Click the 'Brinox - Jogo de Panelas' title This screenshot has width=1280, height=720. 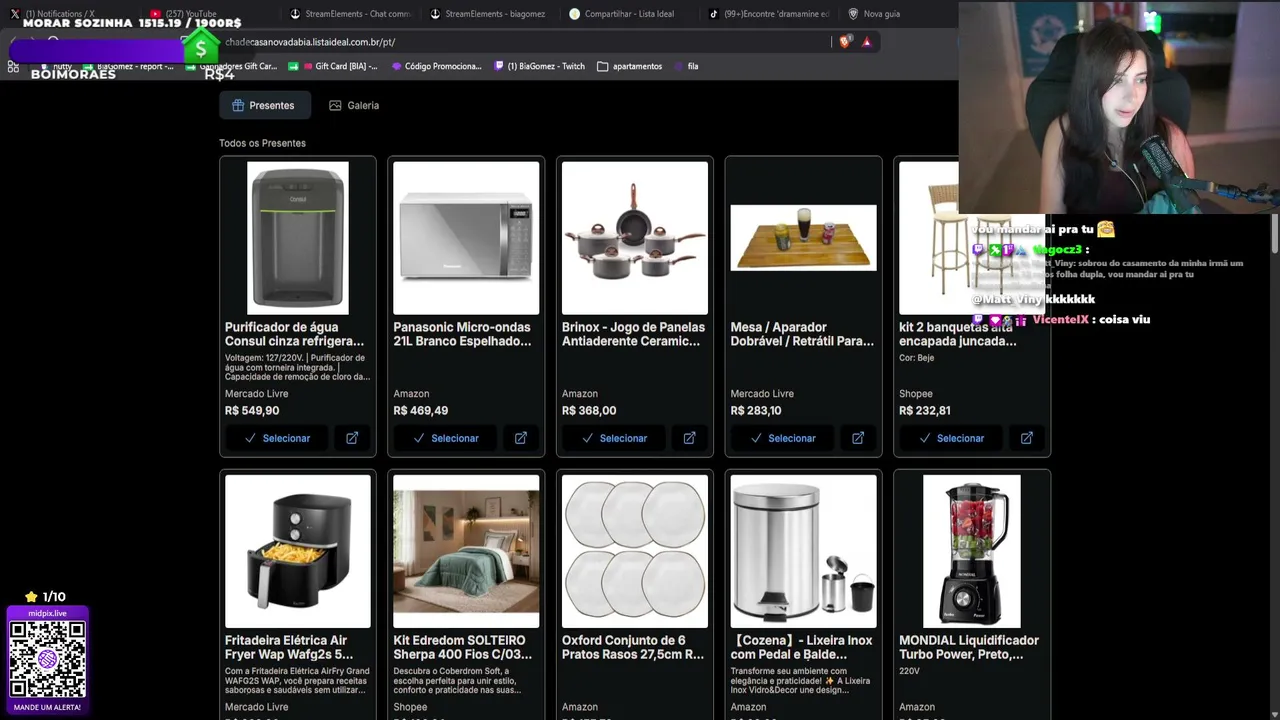pos(633,334)
